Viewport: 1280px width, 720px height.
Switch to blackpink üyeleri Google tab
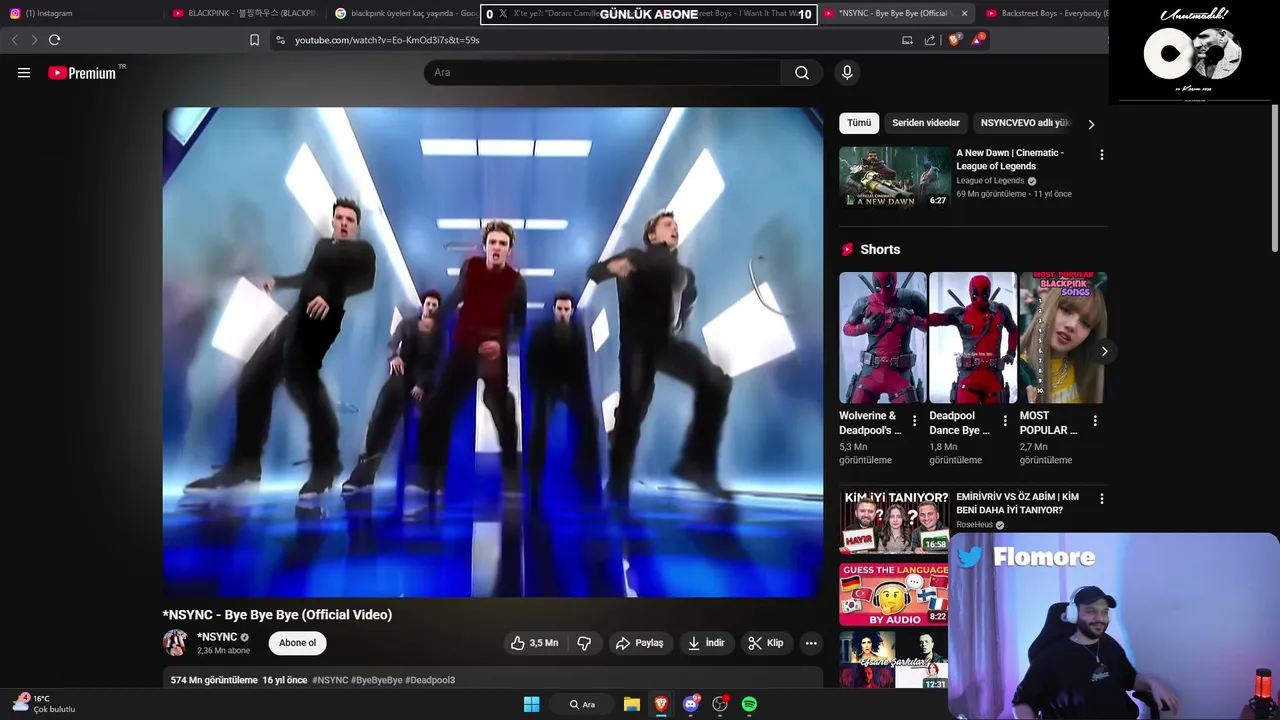pyautogui.click(x=405, y=13)
